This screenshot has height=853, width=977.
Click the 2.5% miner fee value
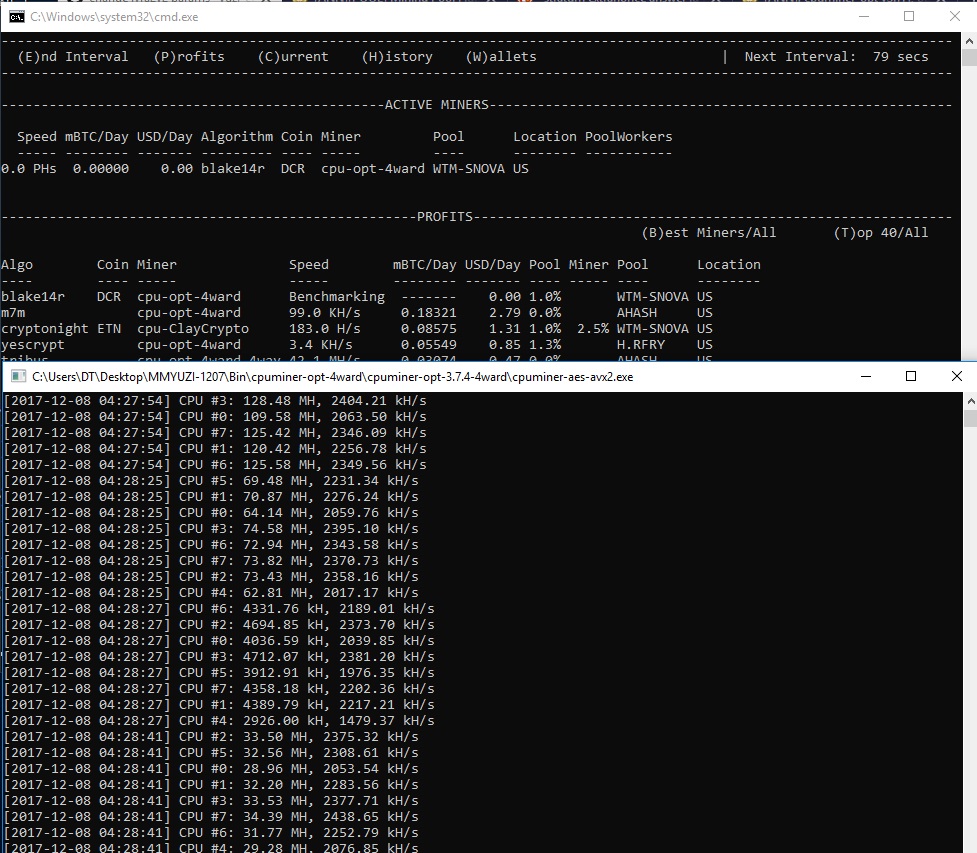(x=593, y=329)
